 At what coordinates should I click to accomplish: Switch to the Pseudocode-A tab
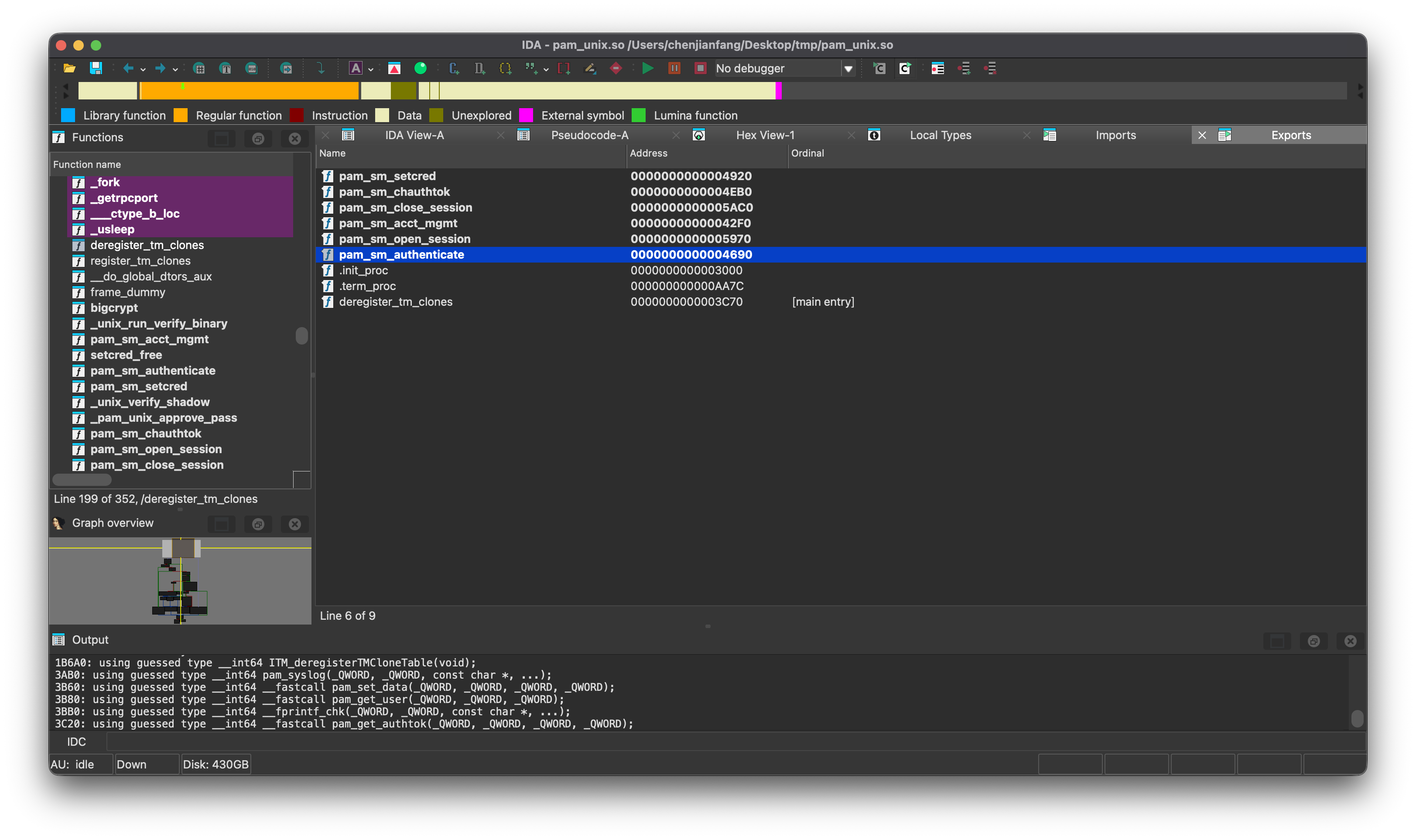point(589,135)
